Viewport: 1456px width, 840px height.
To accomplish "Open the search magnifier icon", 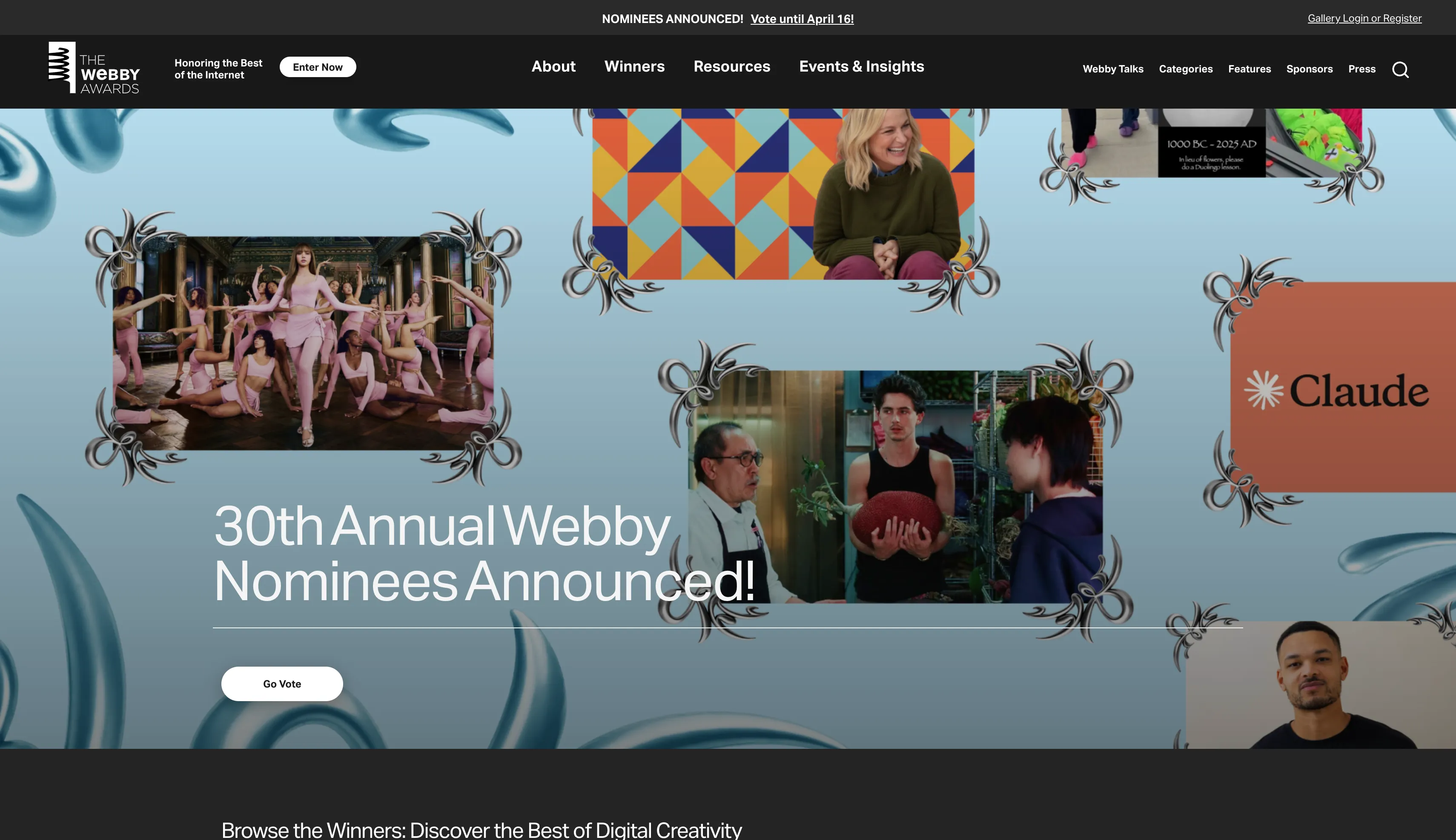I will (1400, 69).
